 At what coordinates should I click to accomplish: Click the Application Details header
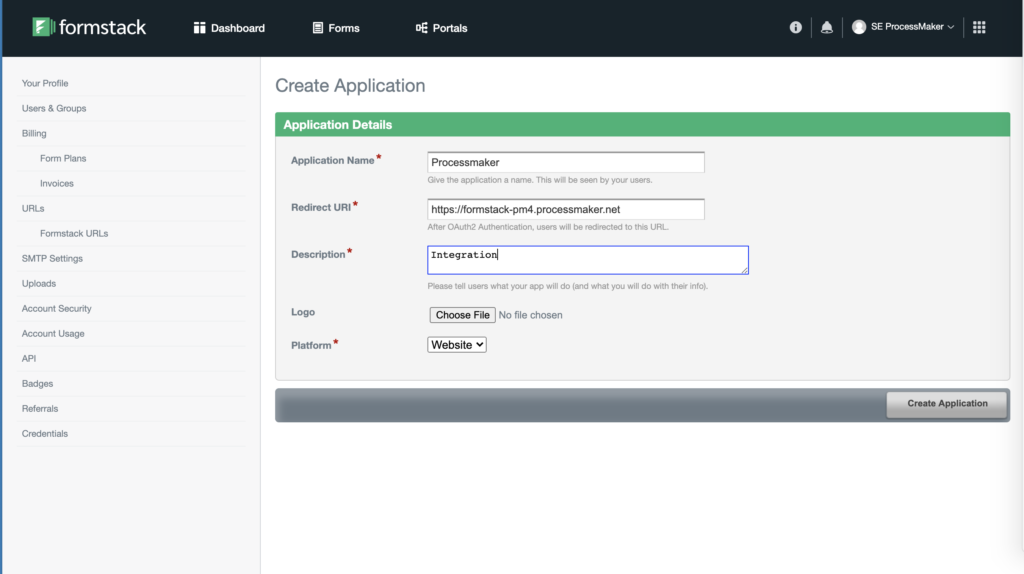(643, 125)
